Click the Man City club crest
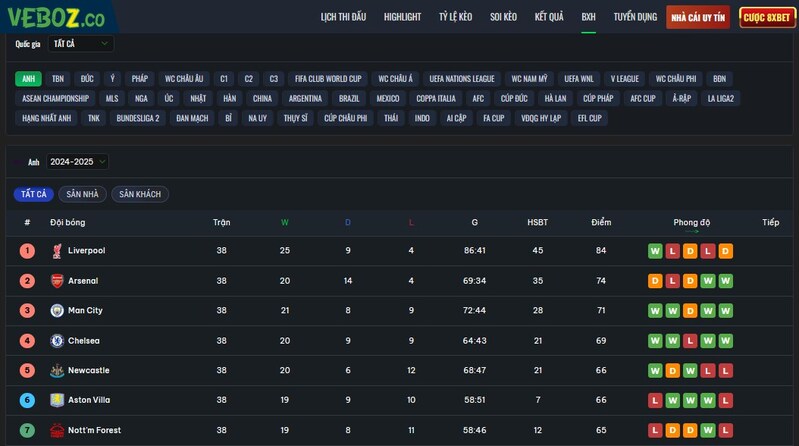 pyautogui.click(x=57, y=310)
